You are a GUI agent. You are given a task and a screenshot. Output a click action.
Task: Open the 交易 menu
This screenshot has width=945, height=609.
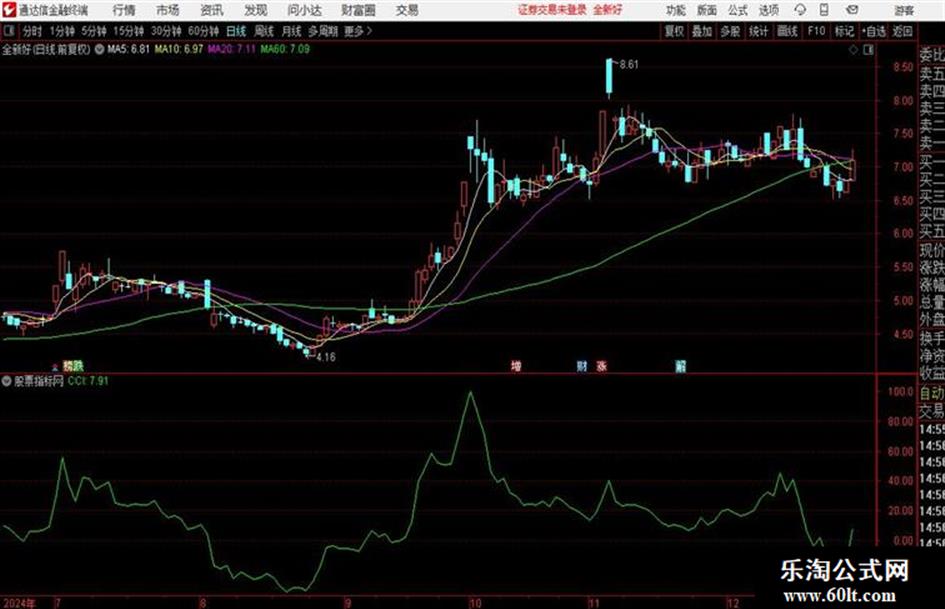click(x=407, y=10)
